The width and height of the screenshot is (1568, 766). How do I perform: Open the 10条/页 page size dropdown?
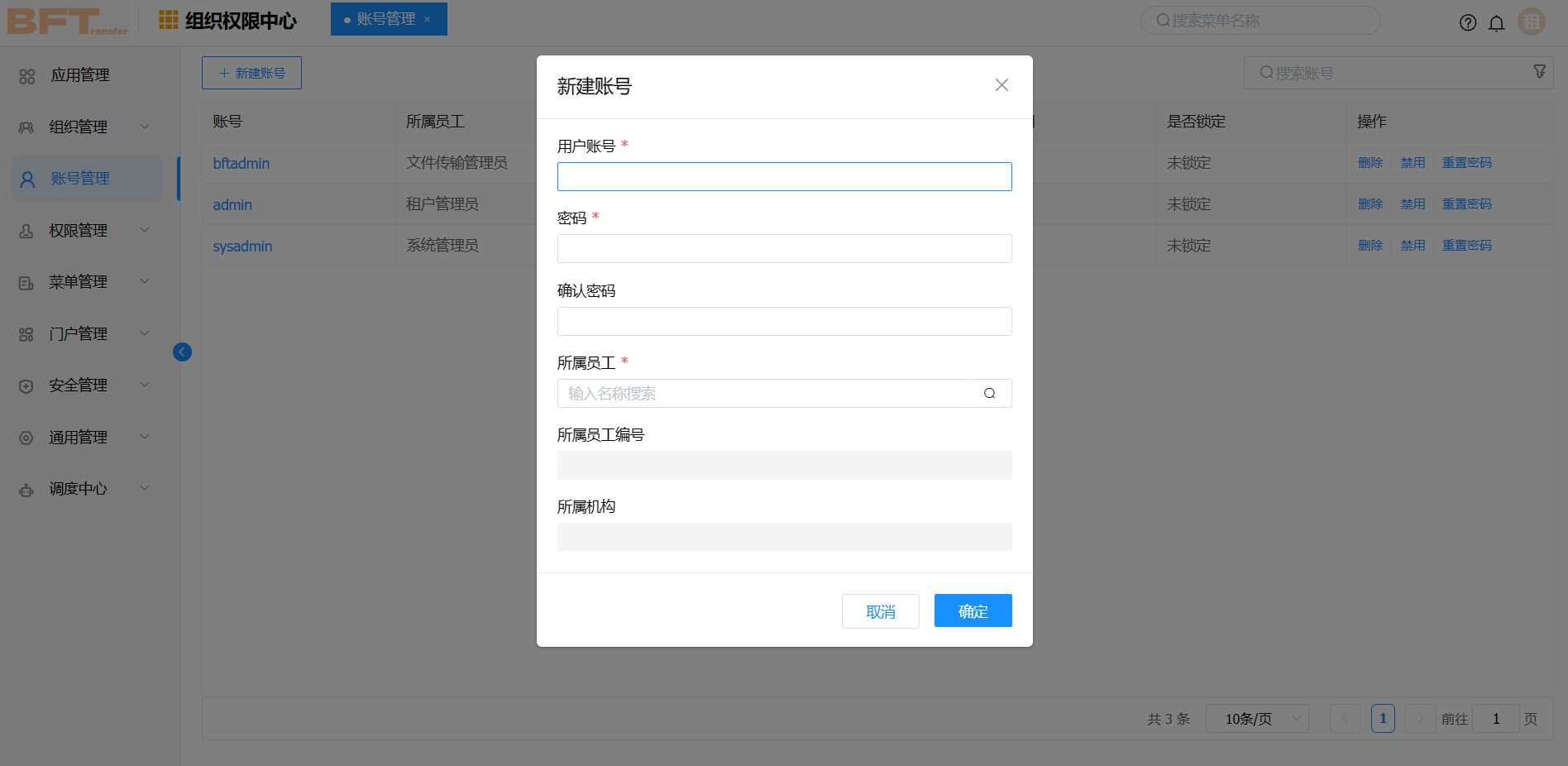[x=1257, y=718]
